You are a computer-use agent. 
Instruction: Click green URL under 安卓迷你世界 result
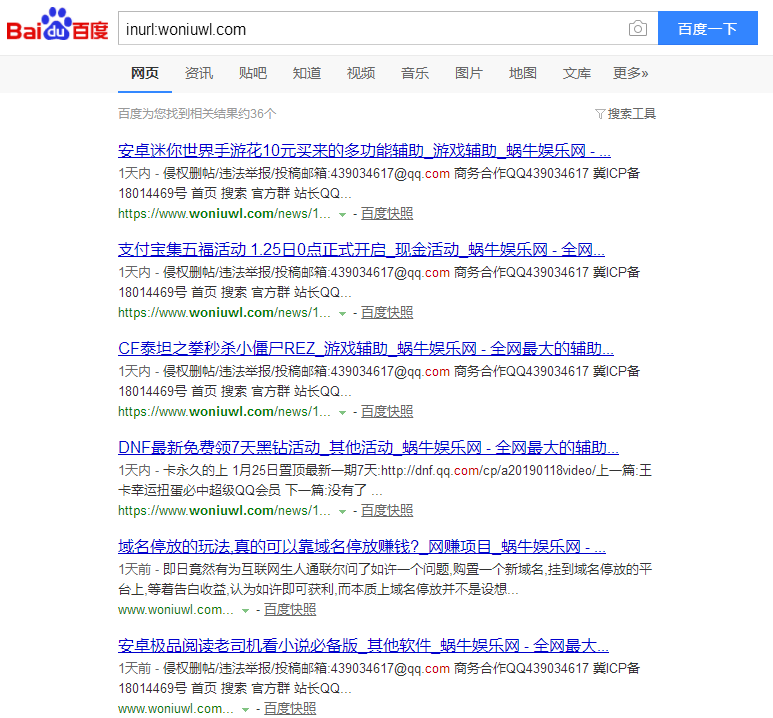(224, 214)
